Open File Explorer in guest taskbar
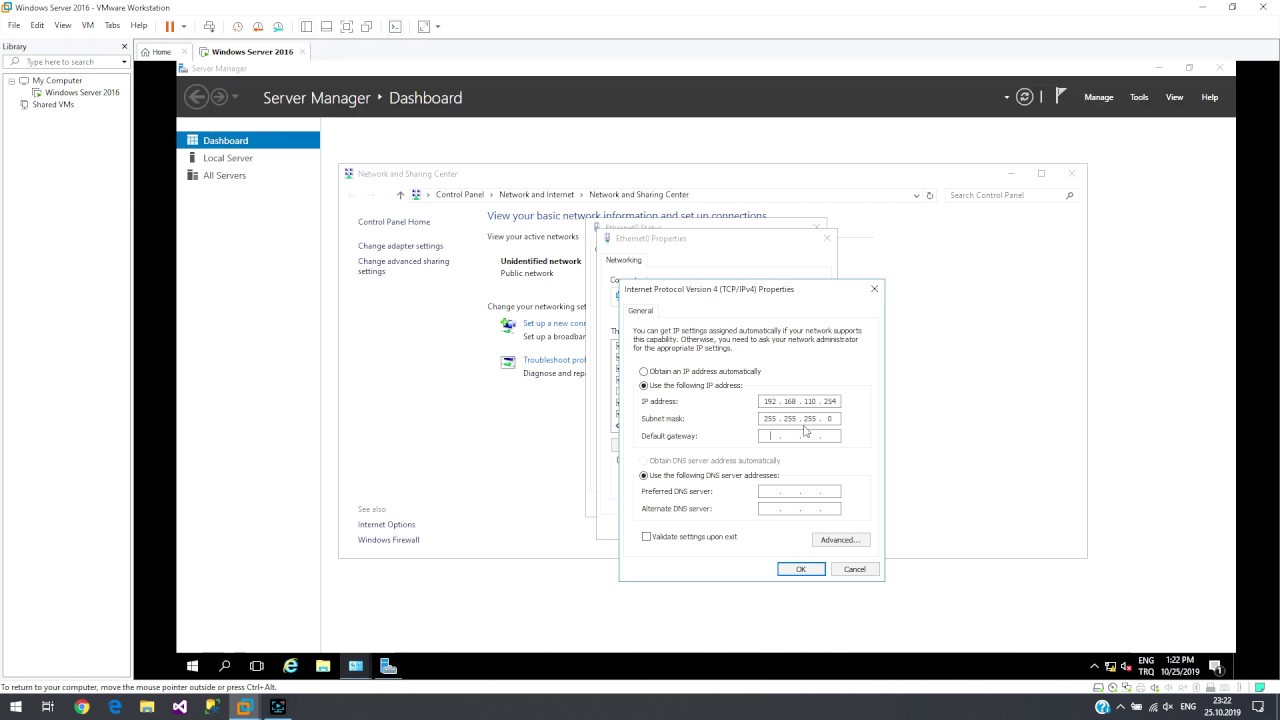Screen dimensions: 1280x720 pos(323,666)
